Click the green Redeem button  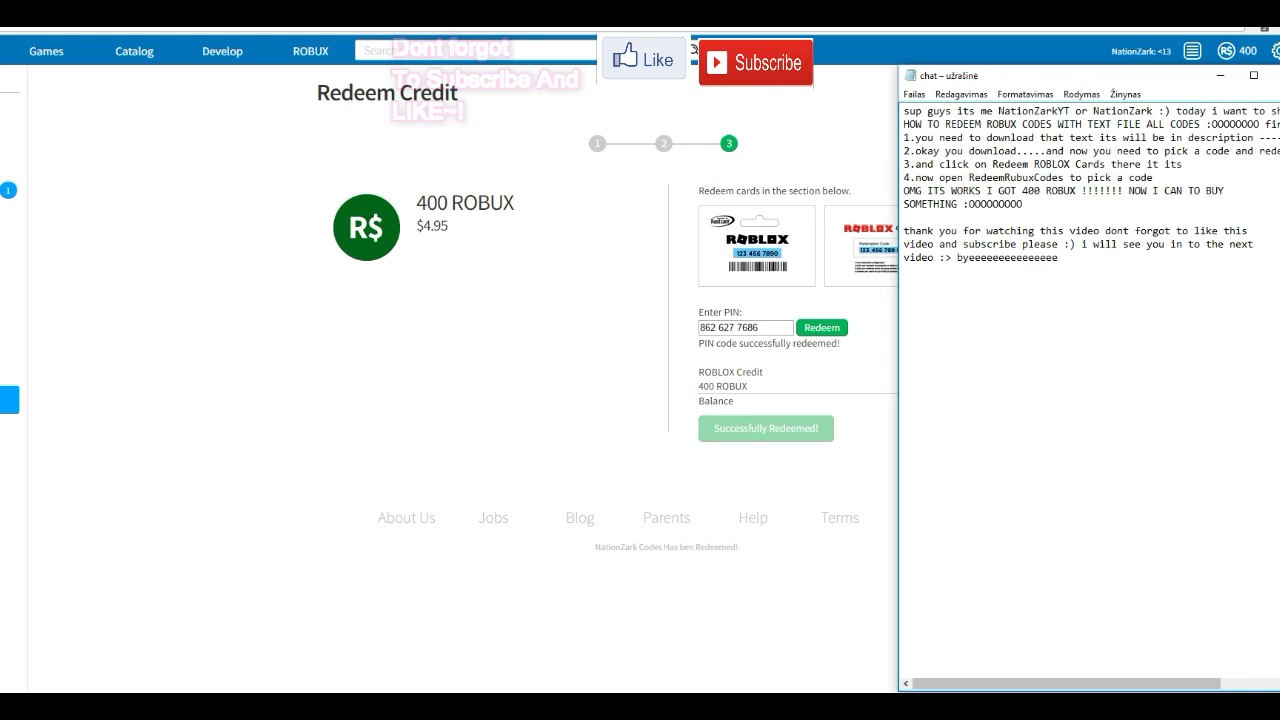tap(822, 328)
